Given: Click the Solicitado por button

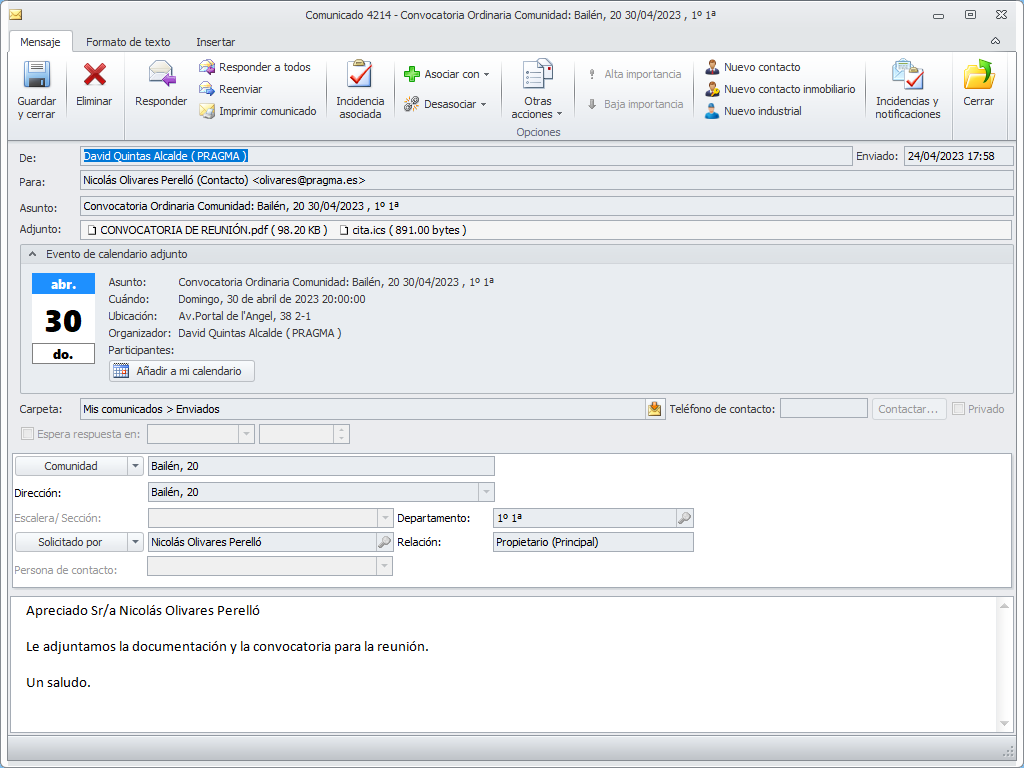Looking at the screenshot, I should point(71,542).
